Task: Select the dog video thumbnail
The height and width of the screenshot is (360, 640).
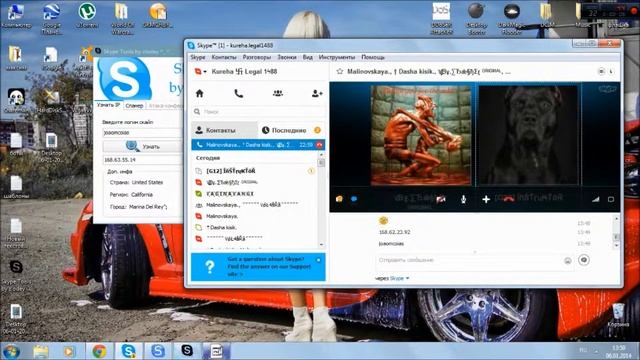Action: (x=529, y=135)
